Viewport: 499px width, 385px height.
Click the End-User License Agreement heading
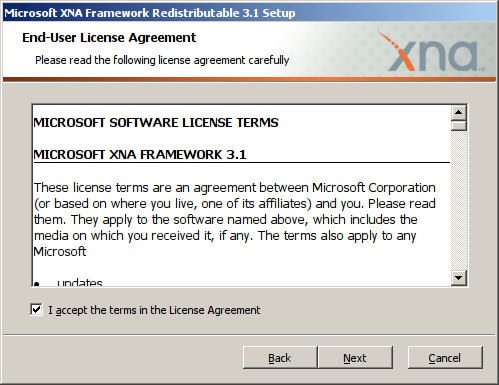tap(109, 38)
